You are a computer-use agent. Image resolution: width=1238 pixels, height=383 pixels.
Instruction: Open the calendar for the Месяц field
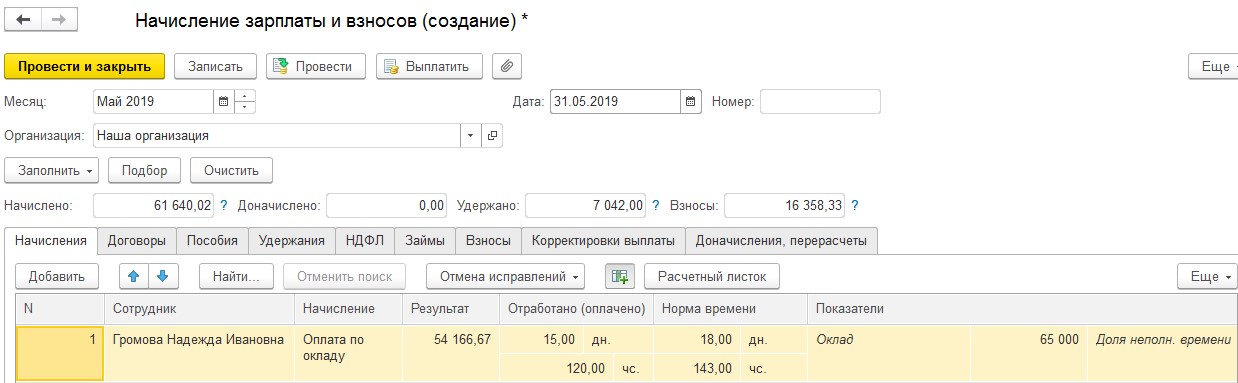click(223, 102)
